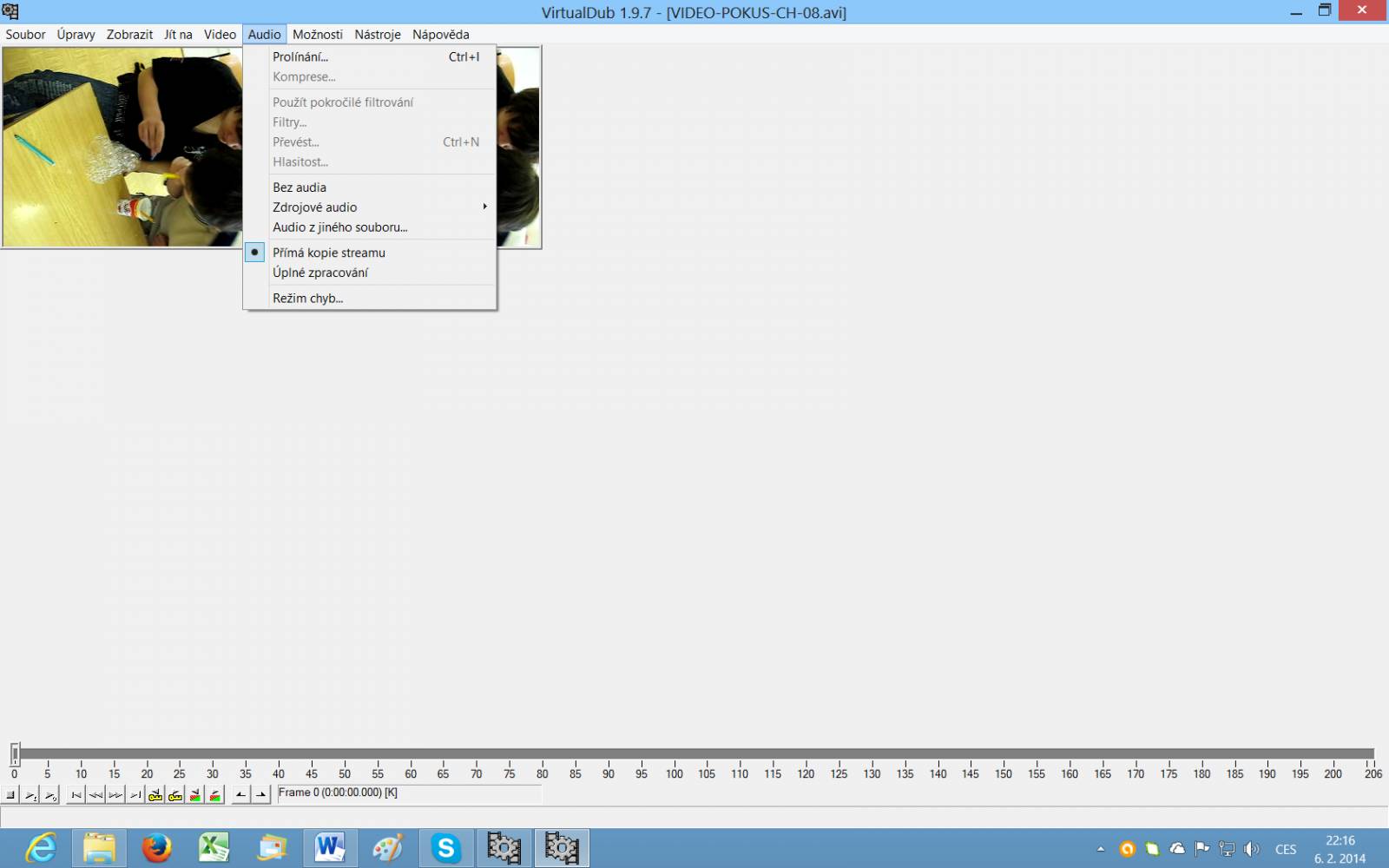This screenshot has height=868, width=1389.
Task: Open the Nápověda menu
Action: [x=441, y=35]
